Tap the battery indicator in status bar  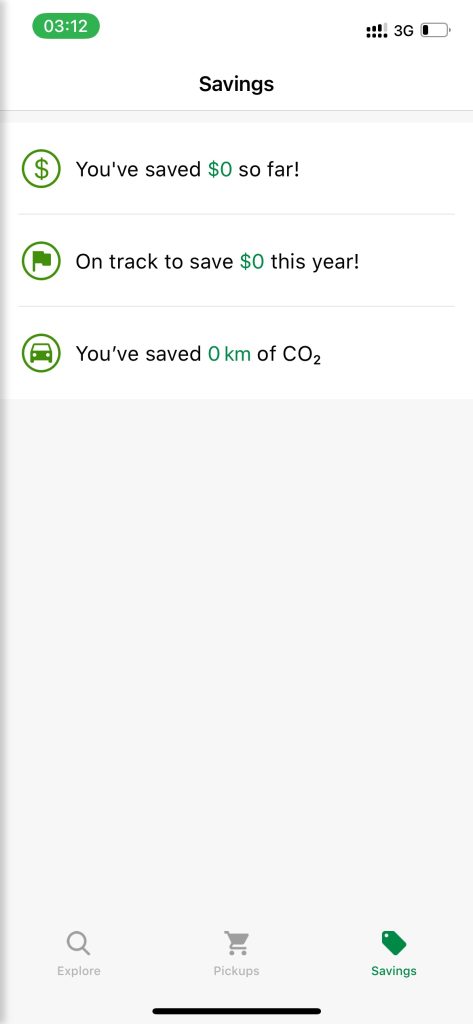[435, 30]
